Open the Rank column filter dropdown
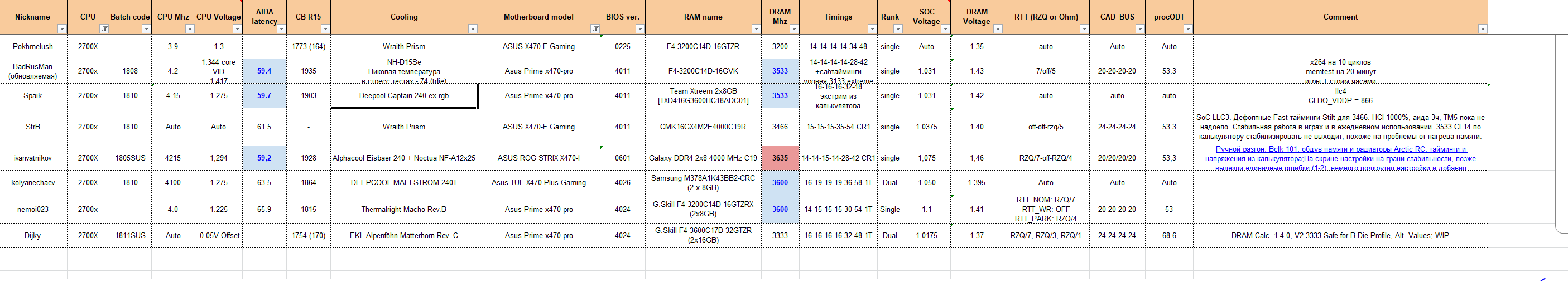The width and height of the screenshot is (1568, 281). pyautogui.click(x=897, y=28)
